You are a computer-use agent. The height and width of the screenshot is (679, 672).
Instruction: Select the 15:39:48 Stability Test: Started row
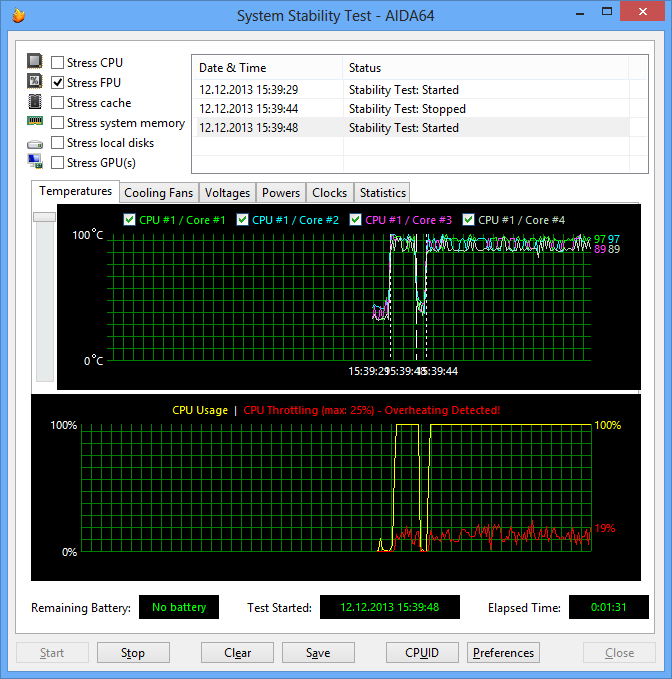[x=411, y=128]
